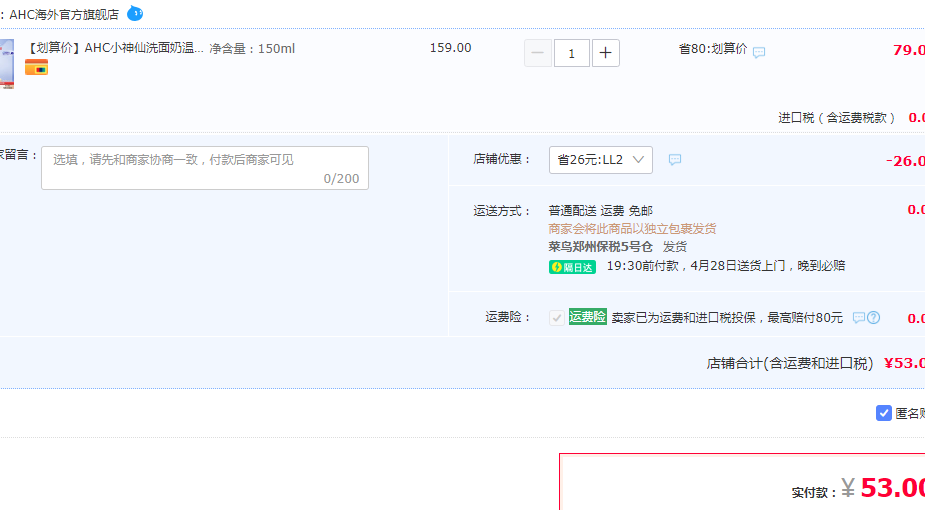Click the 159.00 unit price
This screenshot has width=925, height=510.
coord(451,48)
